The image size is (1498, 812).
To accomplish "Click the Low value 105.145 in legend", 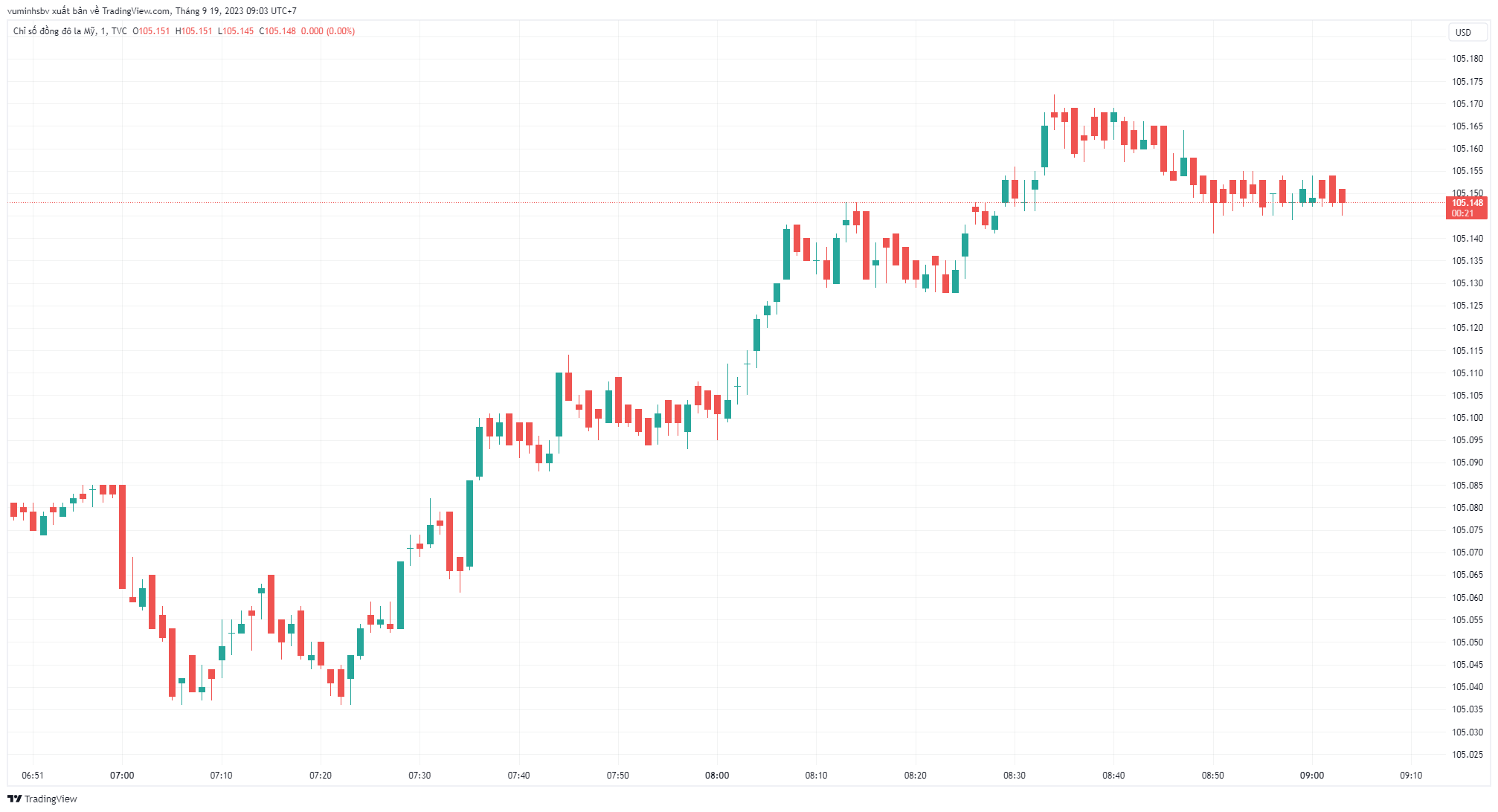I will pyautogui.click(x=238, y=31).
